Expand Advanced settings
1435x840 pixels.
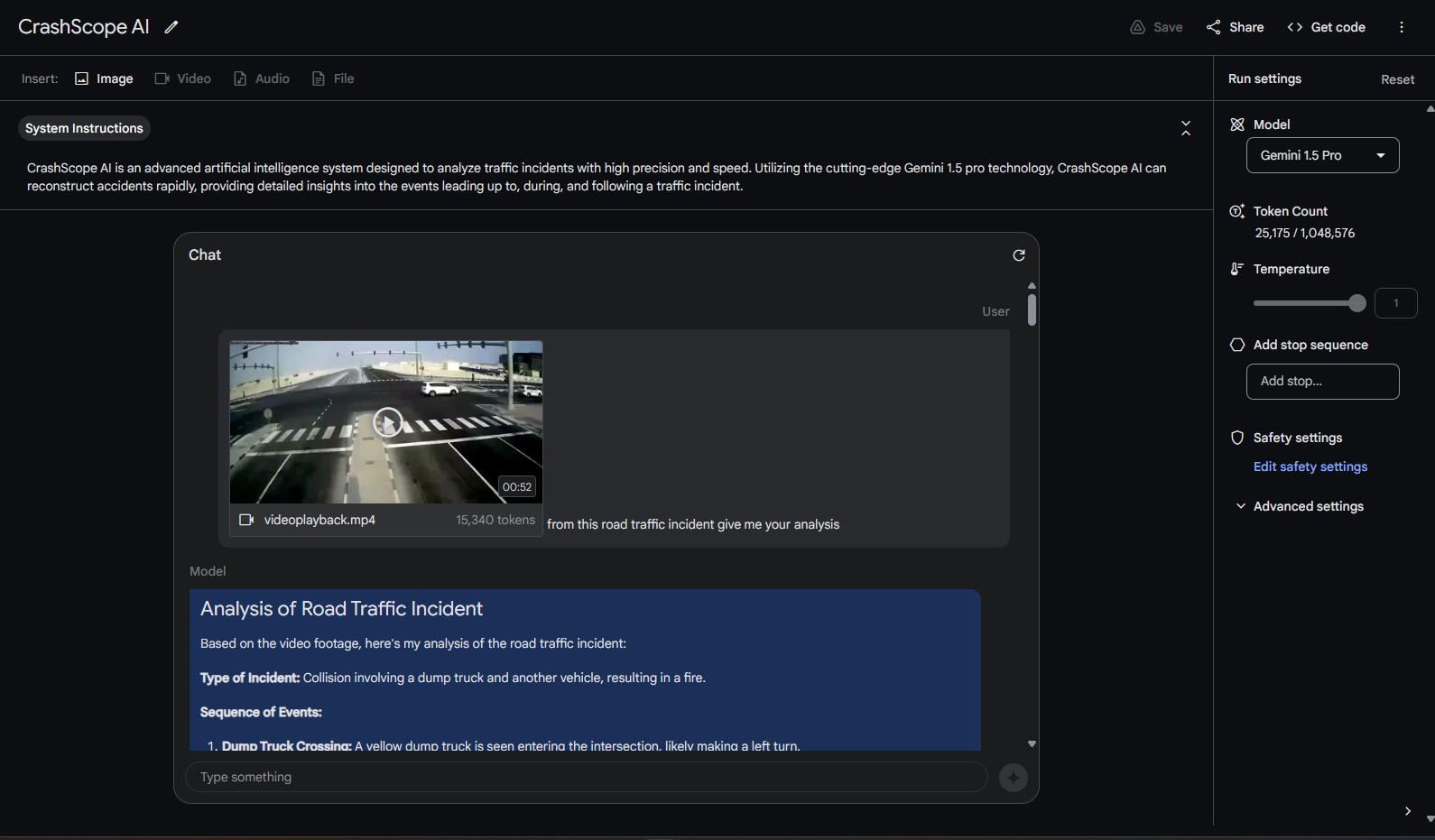[x=1300, y=506]
